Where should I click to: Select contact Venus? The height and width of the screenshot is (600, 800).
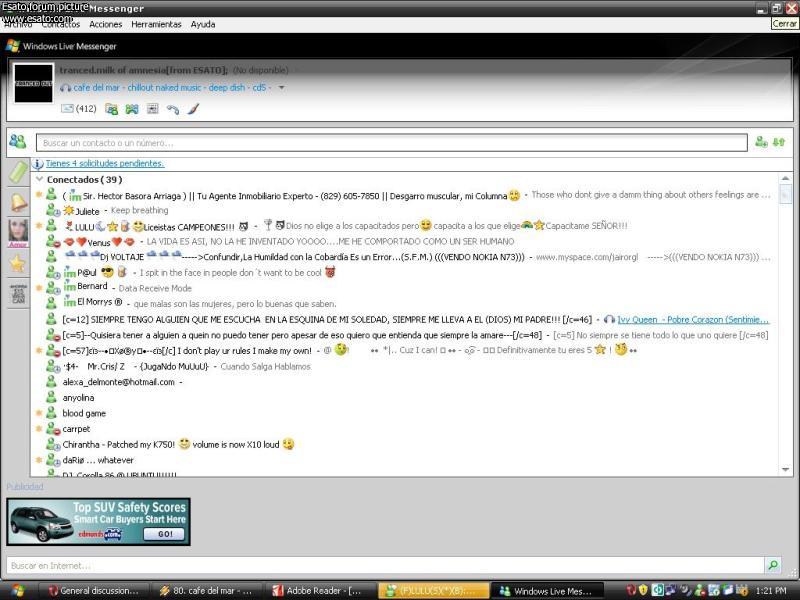pos(403,241)
